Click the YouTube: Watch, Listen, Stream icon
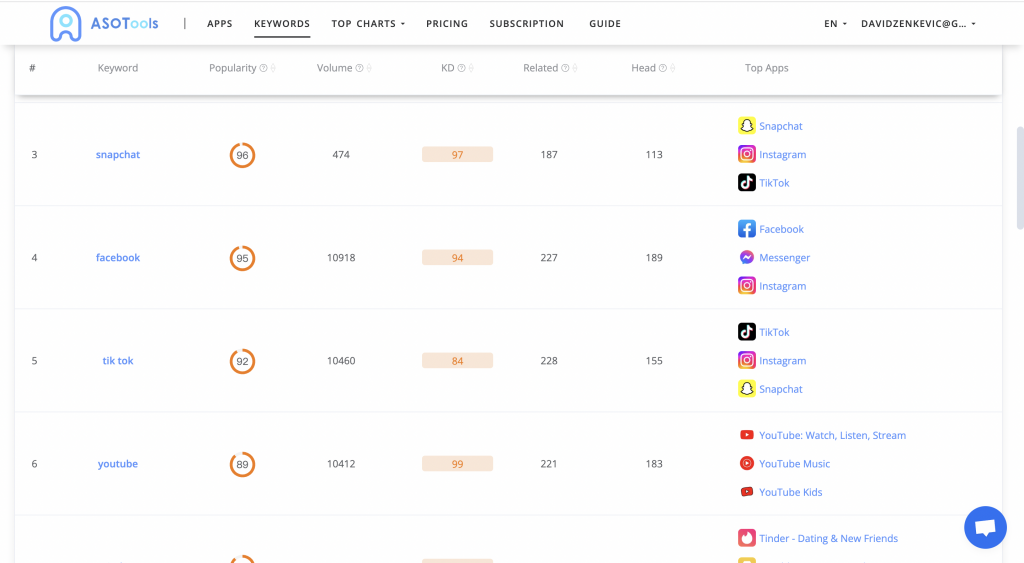1024x563 pixels. [746, 435]
